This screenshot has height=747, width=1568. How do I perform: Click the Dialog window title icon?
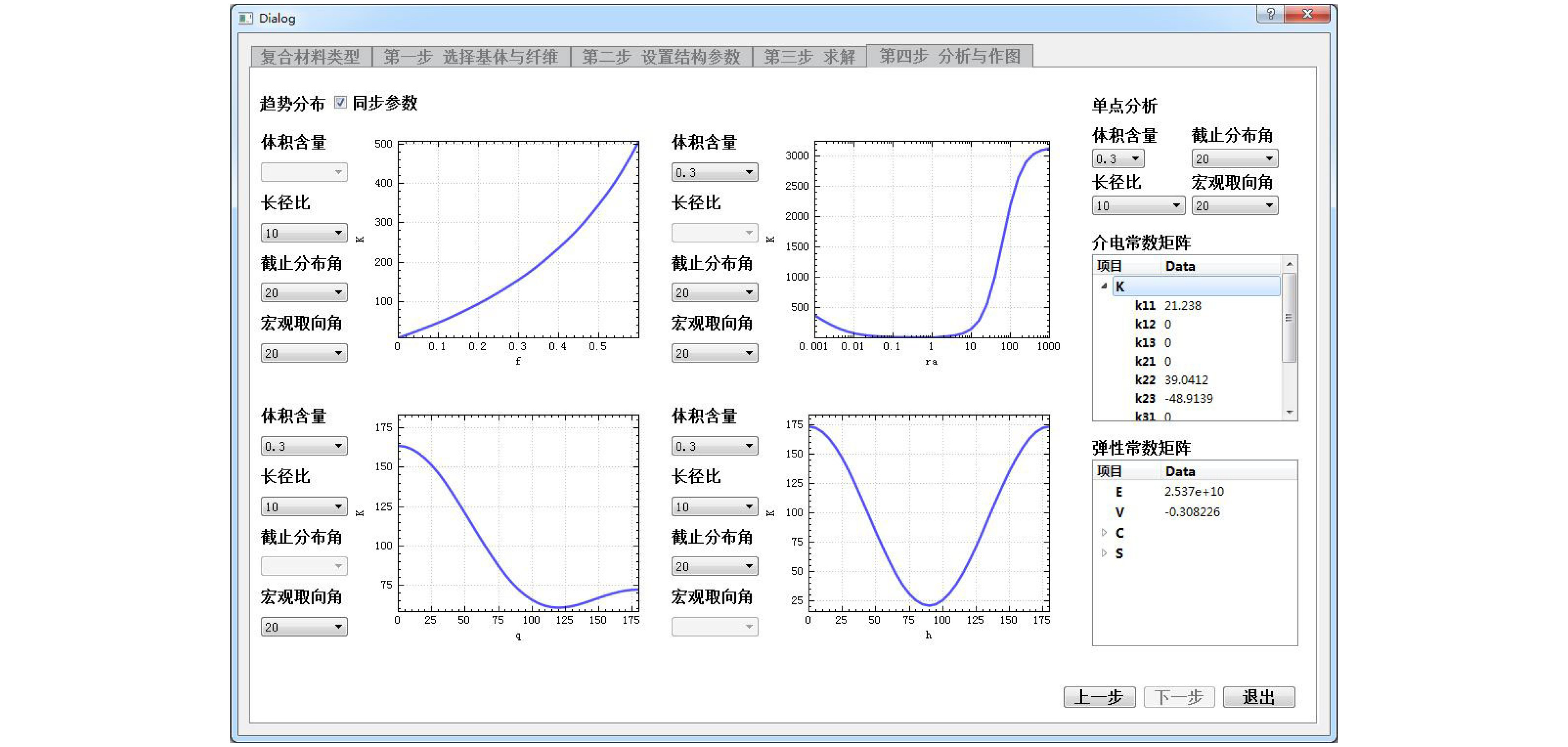click(x=245, y=18)
